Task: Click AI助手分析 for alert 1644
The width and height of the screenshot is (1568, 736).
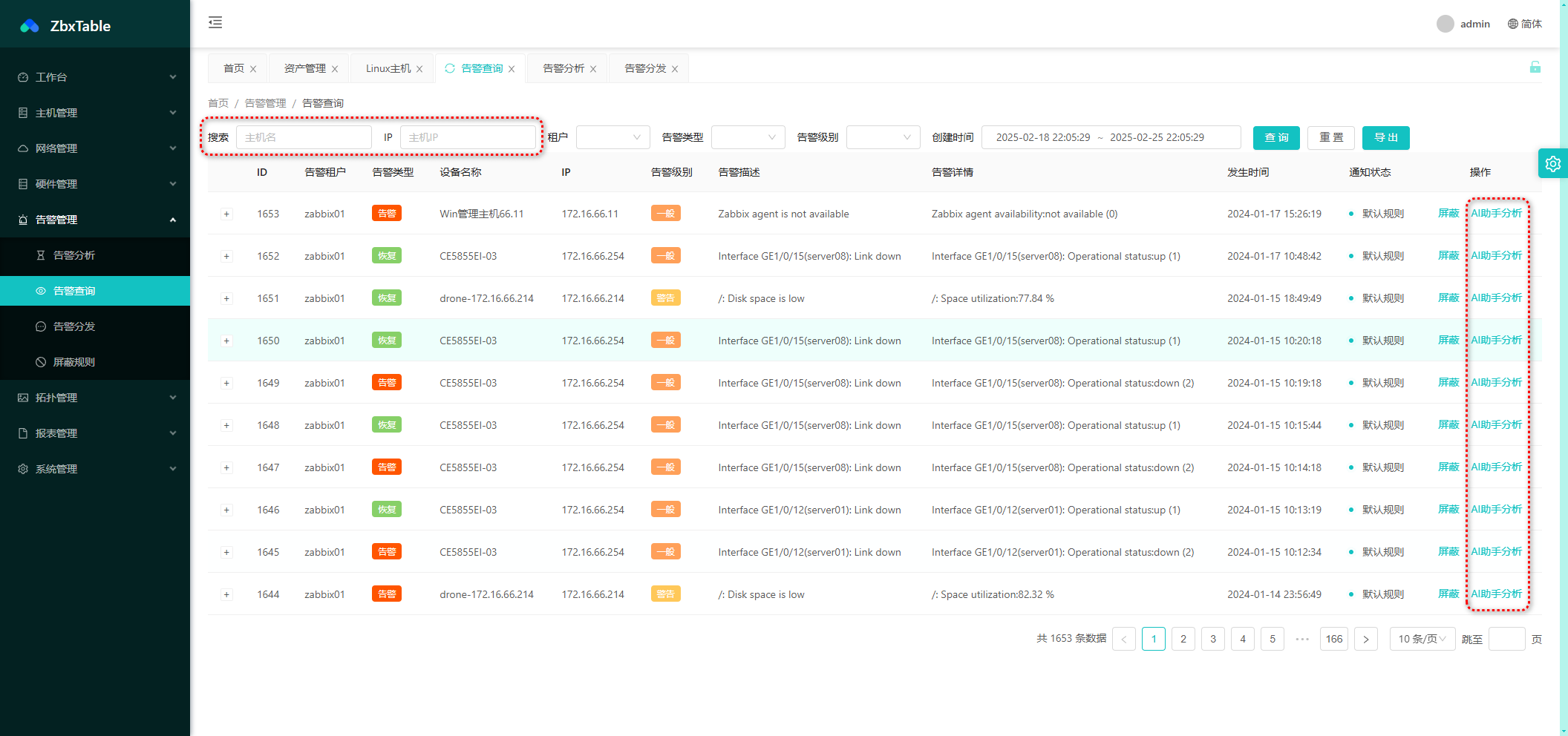Action: (1496, 594)
